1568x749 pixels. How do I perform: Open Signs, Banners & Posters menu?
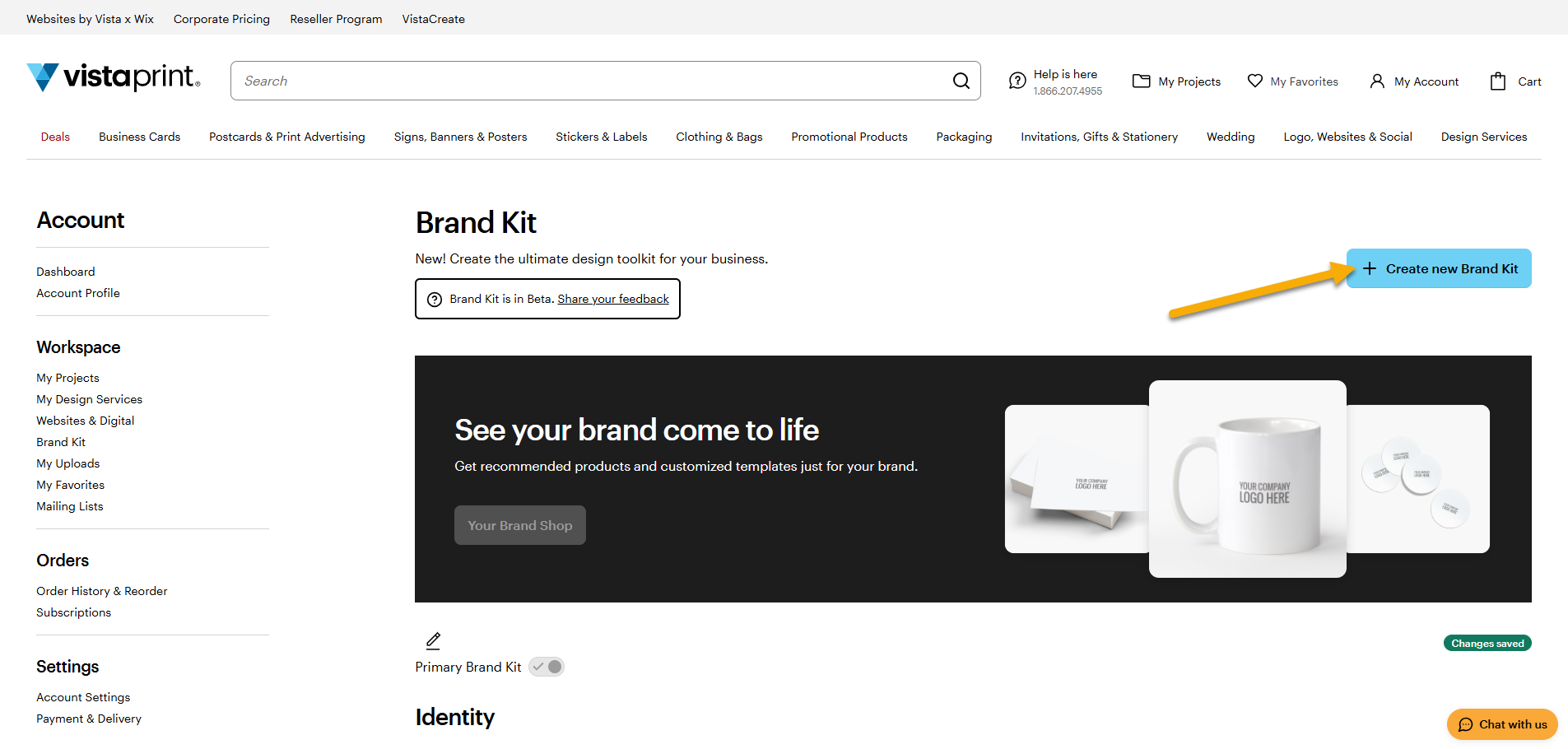(x=461, y=137)
